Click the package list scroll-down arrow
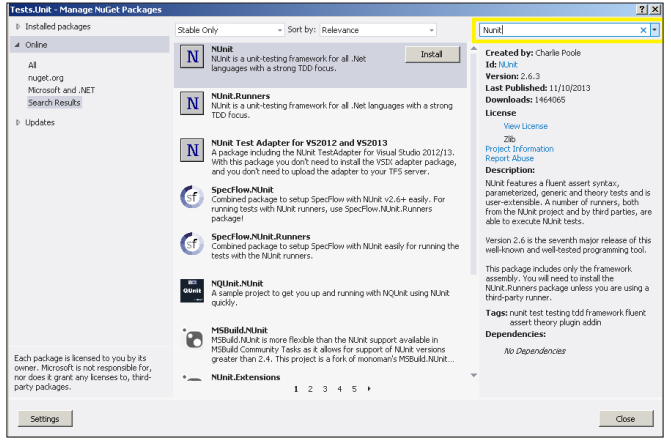Image resolution: width=671 pixels, height=443 pixels. tap(474, 375)
